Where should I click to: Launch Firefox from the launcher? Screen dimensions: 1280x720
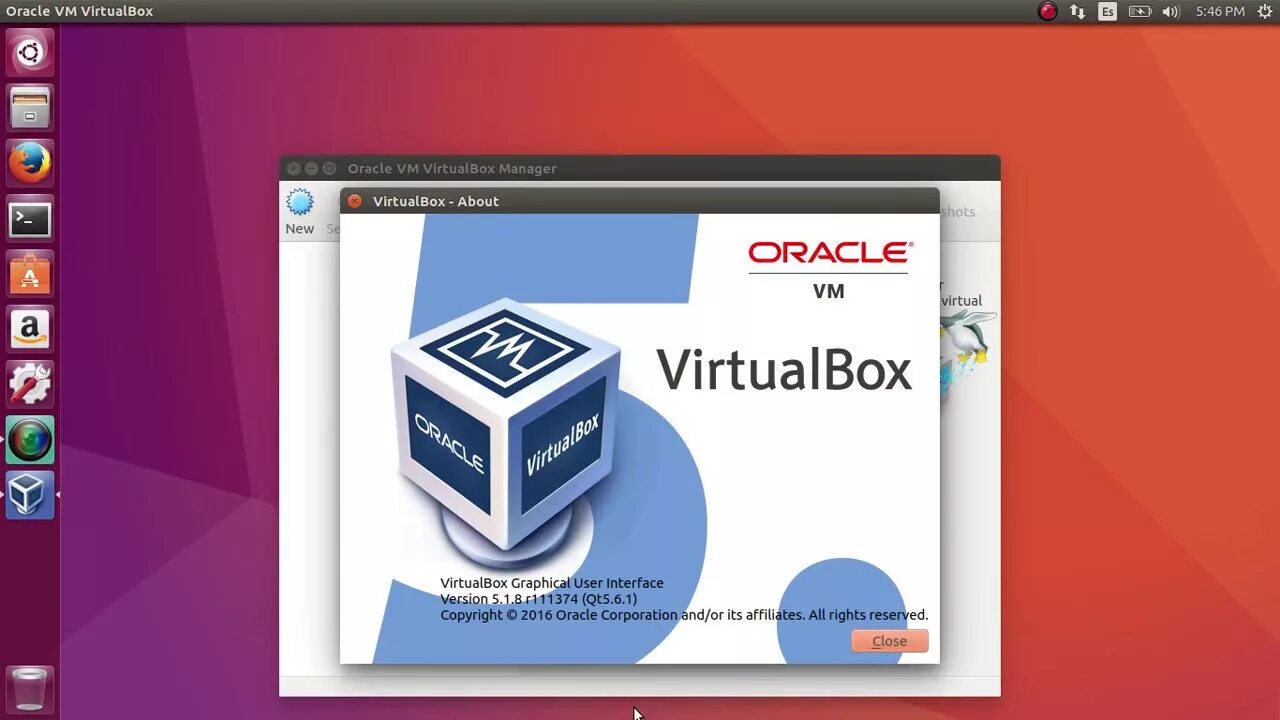coord(30,163)
